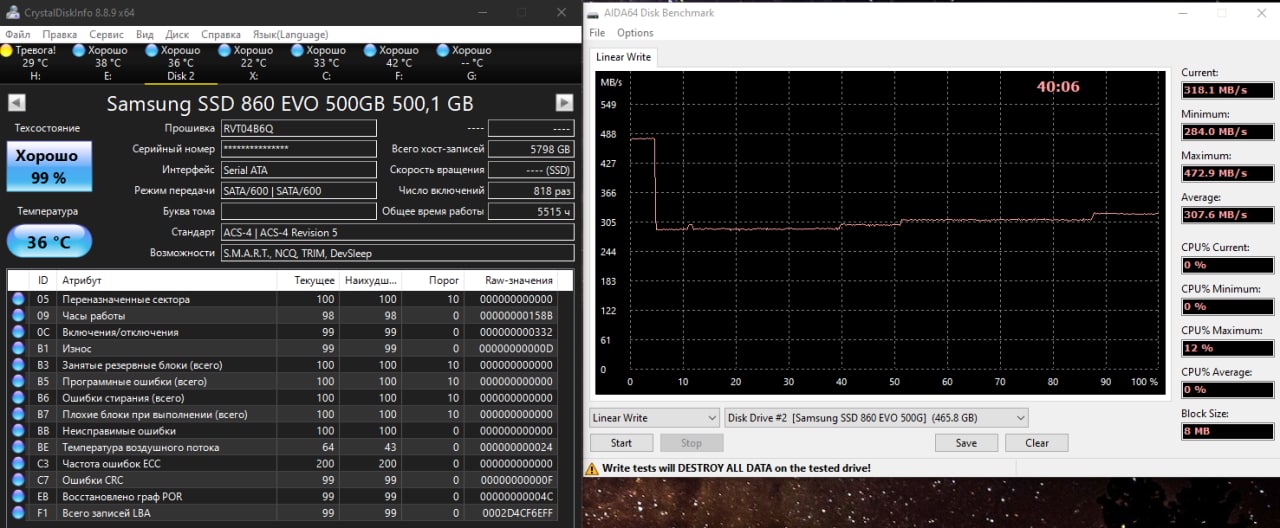Open the Справка menu
This screenshot has width=1280, height=528.
(220, 34)
